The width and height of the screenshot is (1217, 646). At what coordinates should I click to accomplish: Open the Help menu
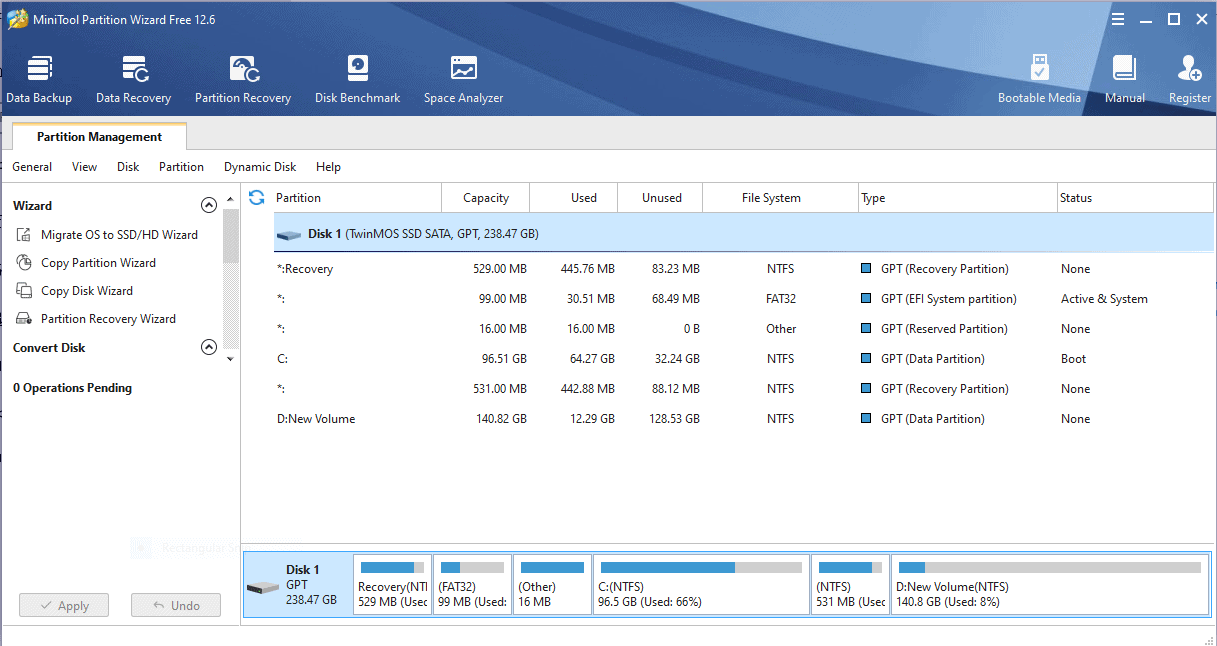[328, 167]
